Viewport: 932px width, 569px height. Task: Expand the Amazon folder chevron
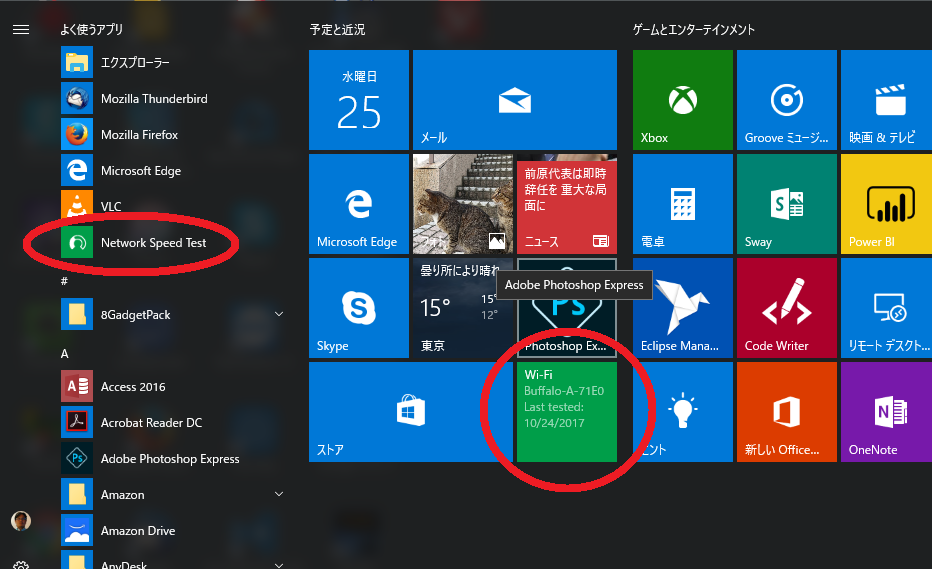(x=279, y=494)
